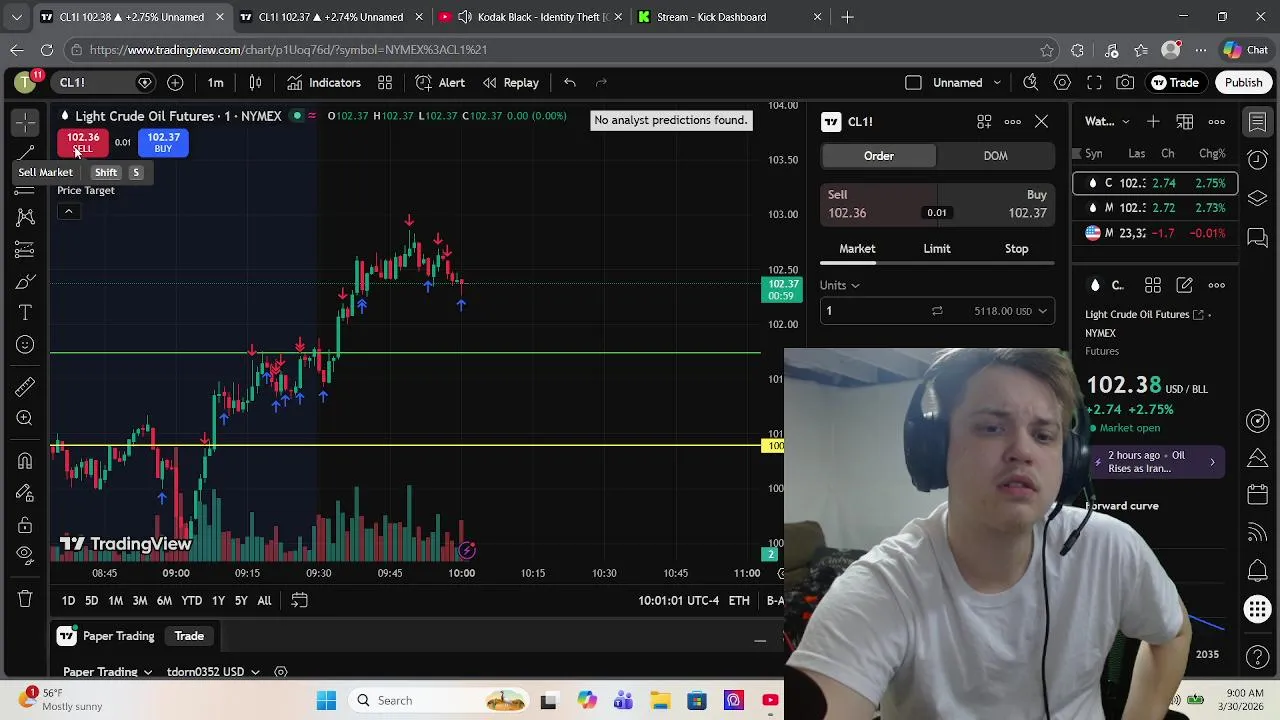Click the blue 102.37 BUY button
The height and width of the screenshot is (720, 1280).
[163, 143]
